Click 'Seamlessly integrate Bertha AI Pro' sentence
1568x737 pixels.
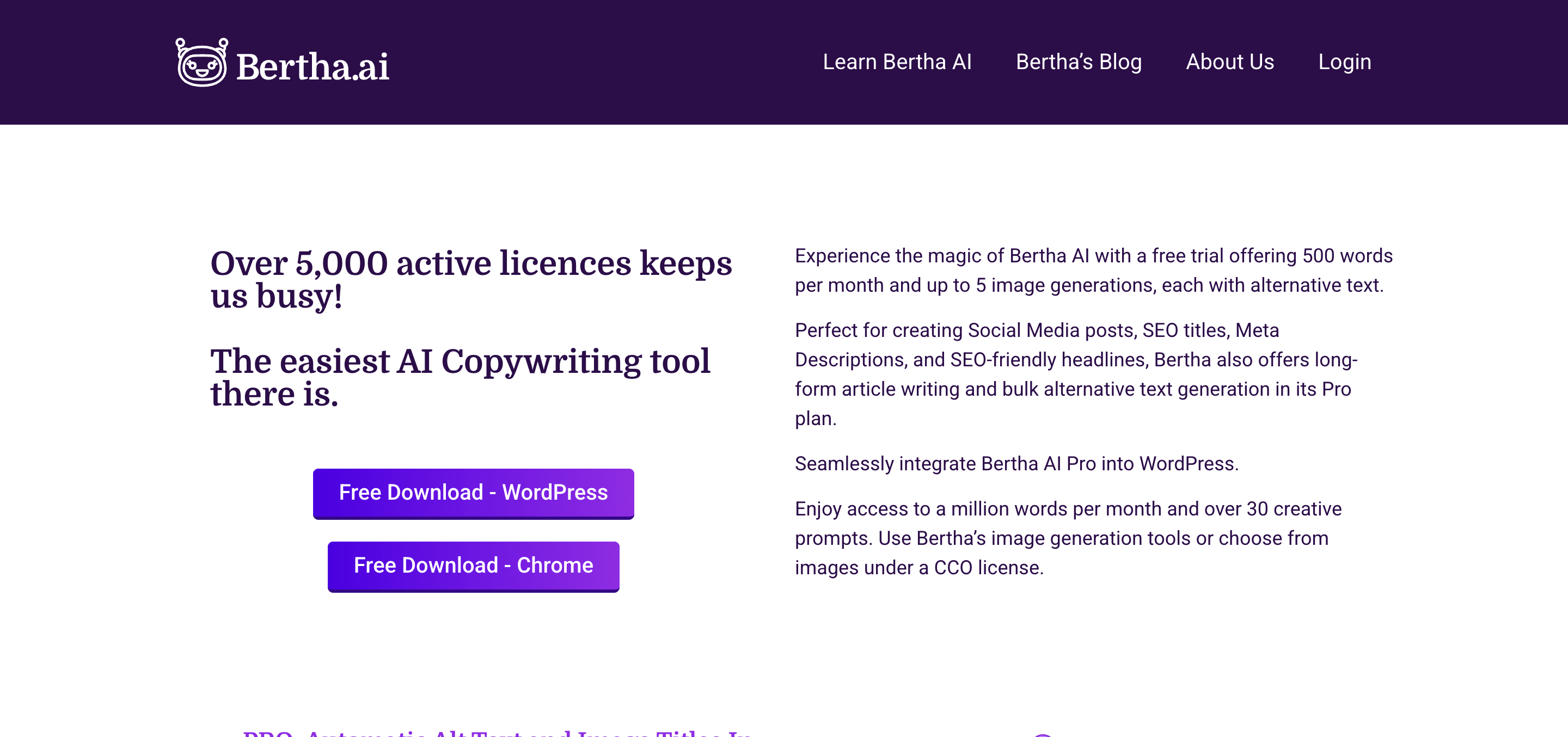coord(1016,464)
